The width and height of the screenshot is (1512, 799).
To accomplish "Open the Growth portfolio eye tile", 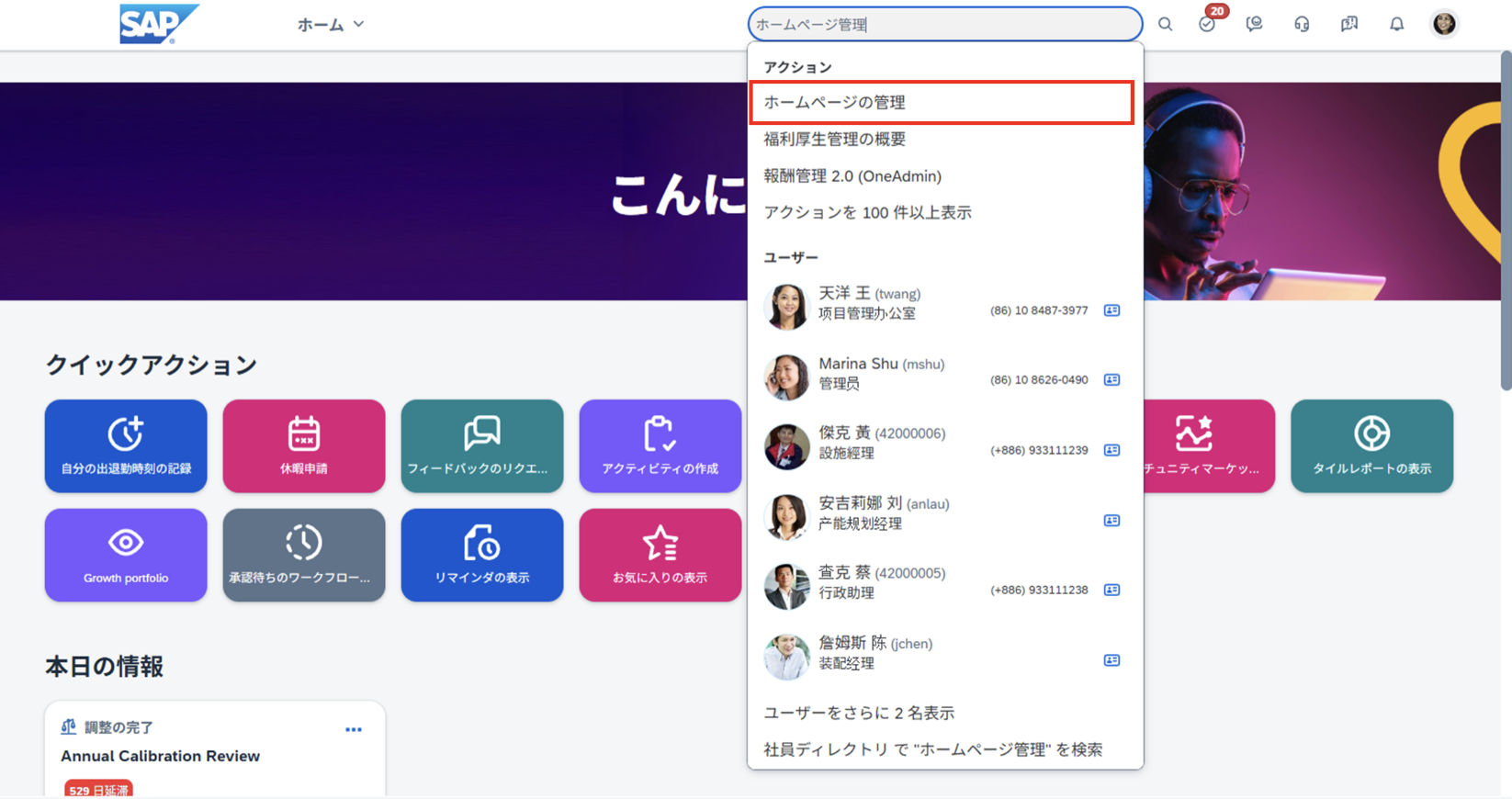I will 126,555.
